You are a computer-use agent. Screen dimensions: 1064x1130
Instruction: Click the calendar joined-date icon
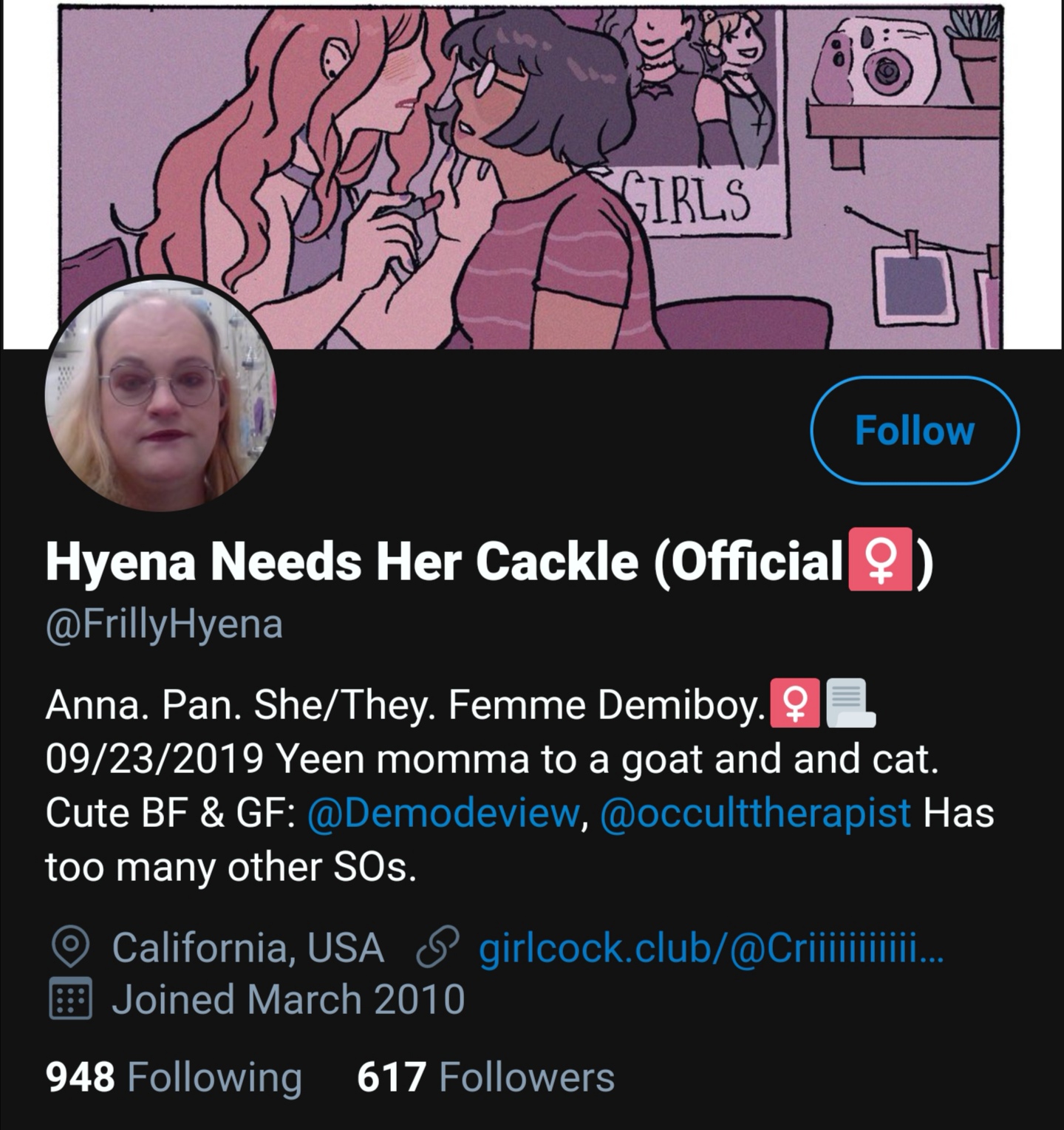[x=70, y=999]
